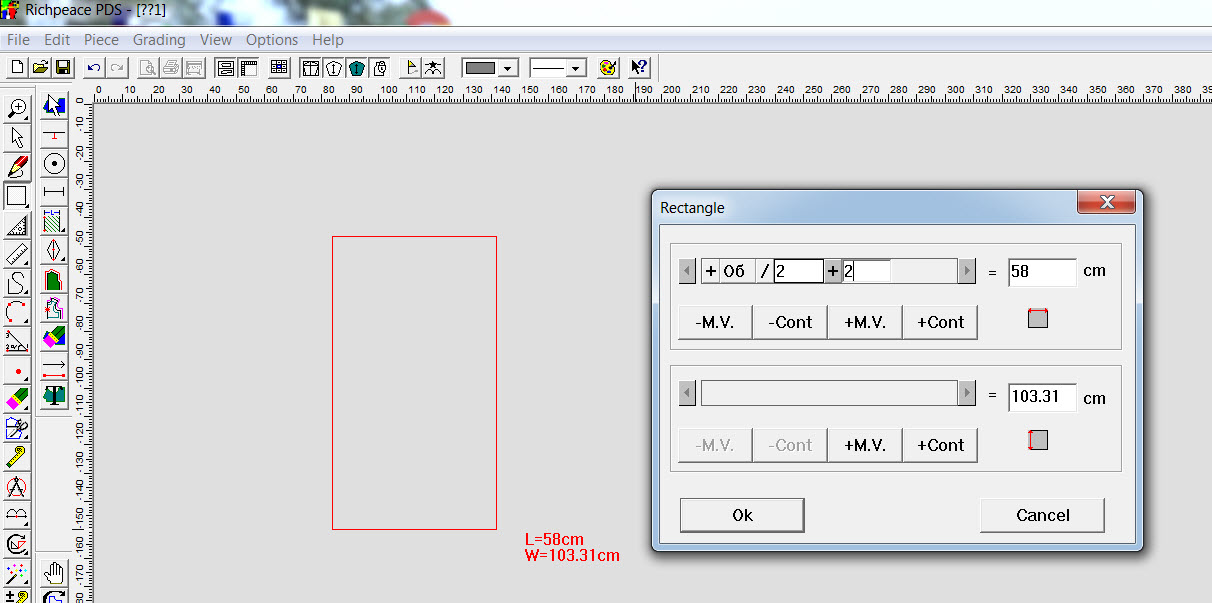Viewport: 1212px width, 603px height.
Task: Cancel the Rectangle dialog
Action: click(x=1042, y=515)
